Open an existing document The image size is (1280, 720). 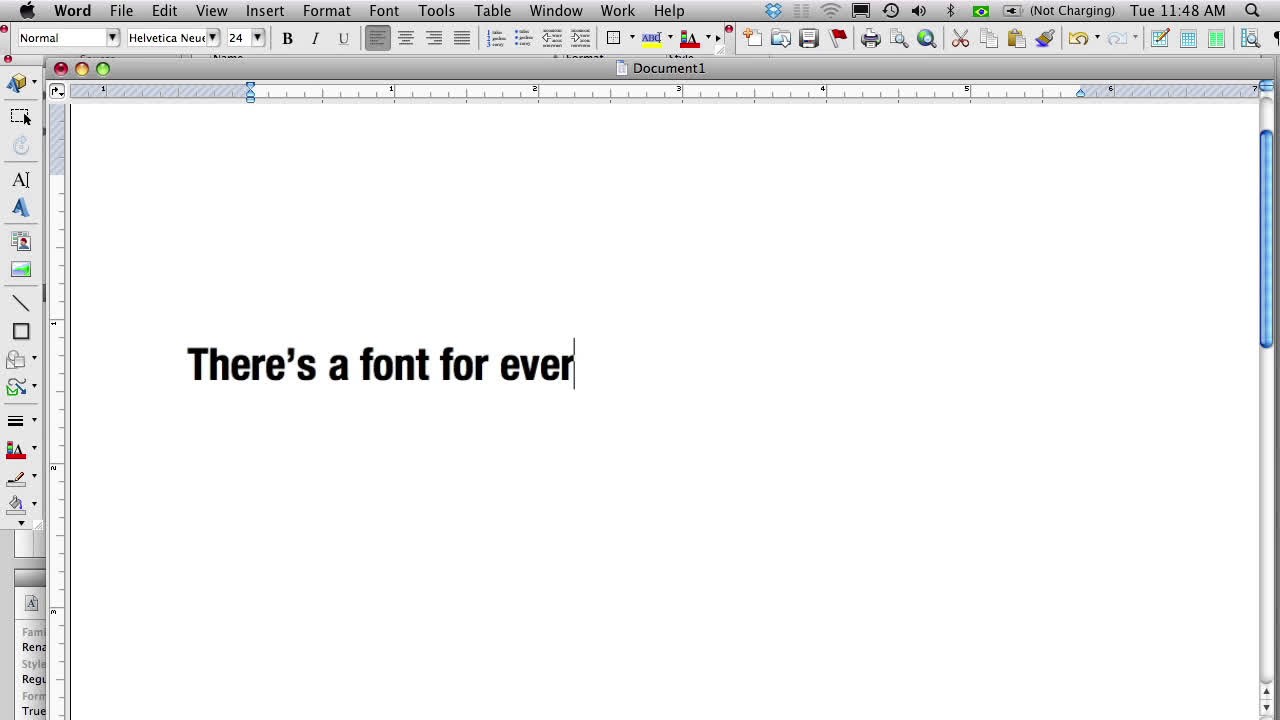coord(781,38)
